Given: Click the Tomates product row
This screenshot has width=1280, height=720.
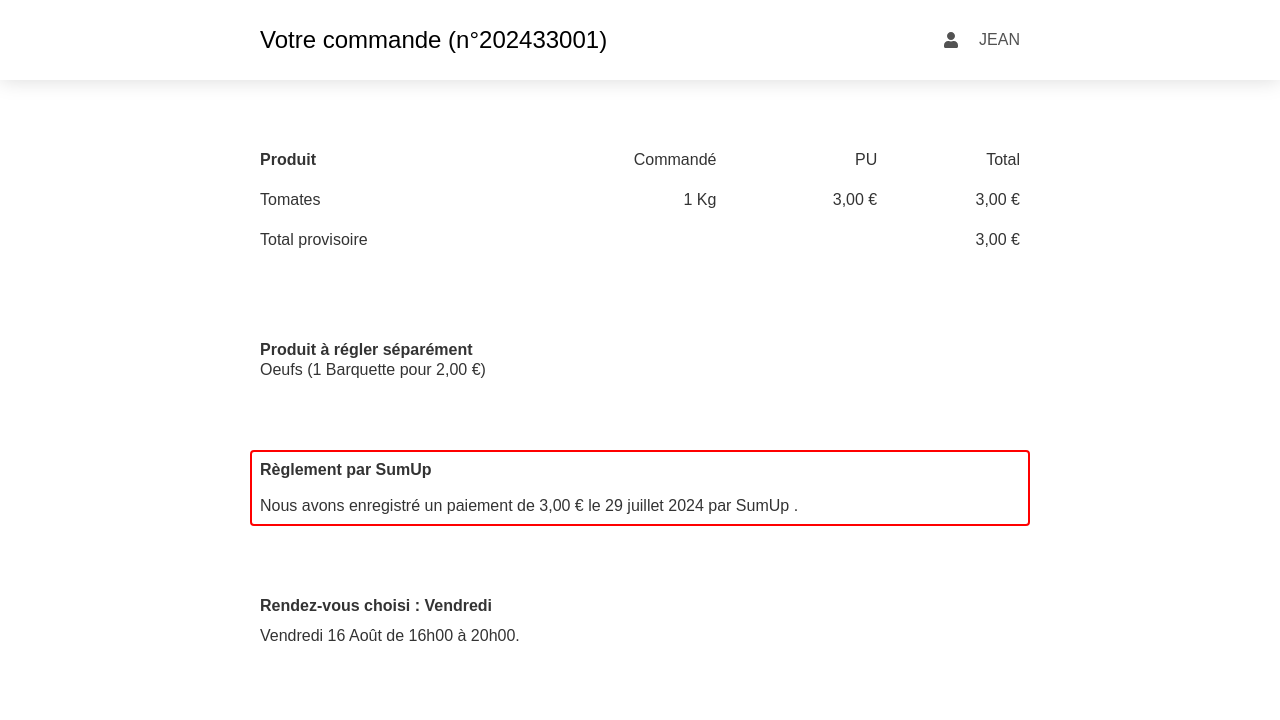Looking at the screenshot, I should click(x=290, y=200).
